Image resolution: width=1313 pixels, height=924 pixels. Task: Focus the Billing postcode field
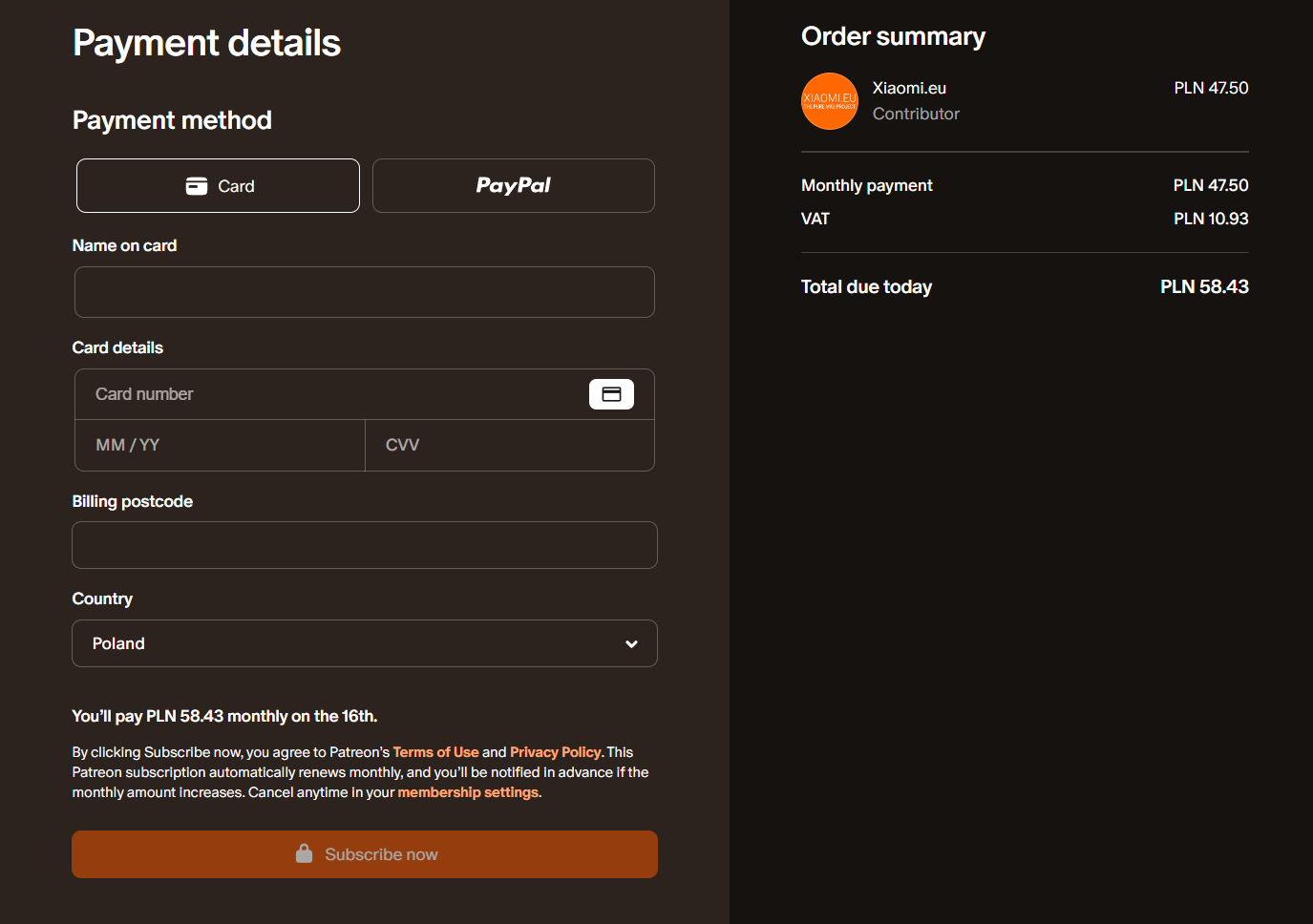[x=364, y=545]
